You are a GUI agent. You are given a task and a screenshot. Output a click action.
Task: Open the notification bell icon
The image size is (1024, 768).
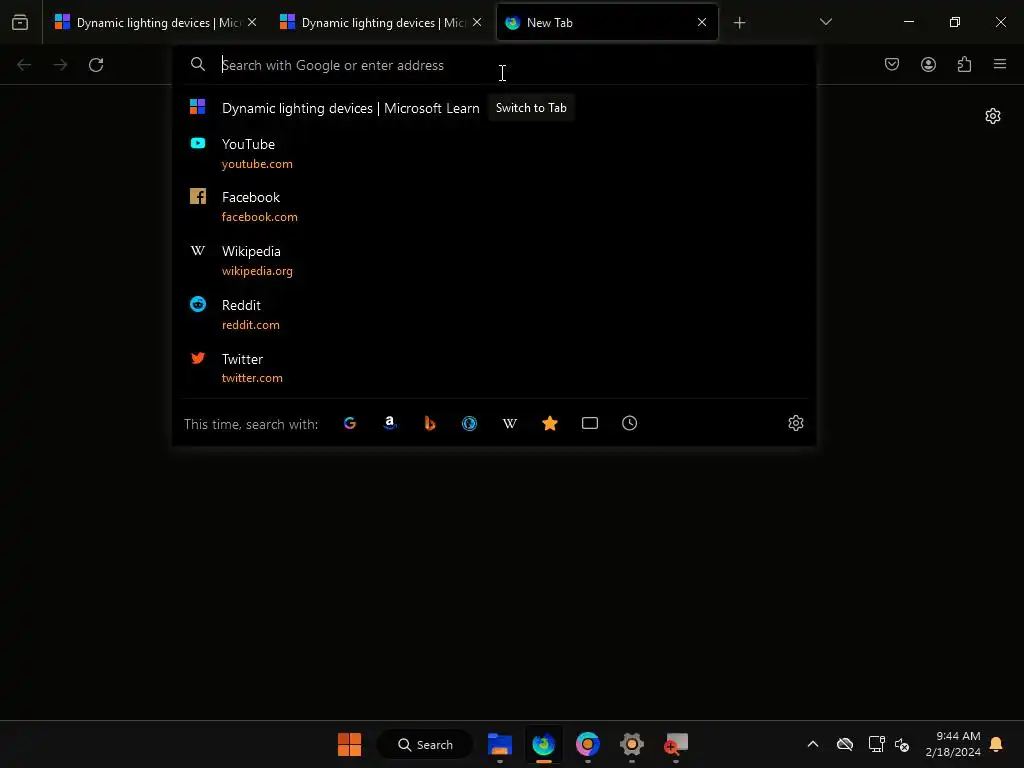(x=996, y=744)
